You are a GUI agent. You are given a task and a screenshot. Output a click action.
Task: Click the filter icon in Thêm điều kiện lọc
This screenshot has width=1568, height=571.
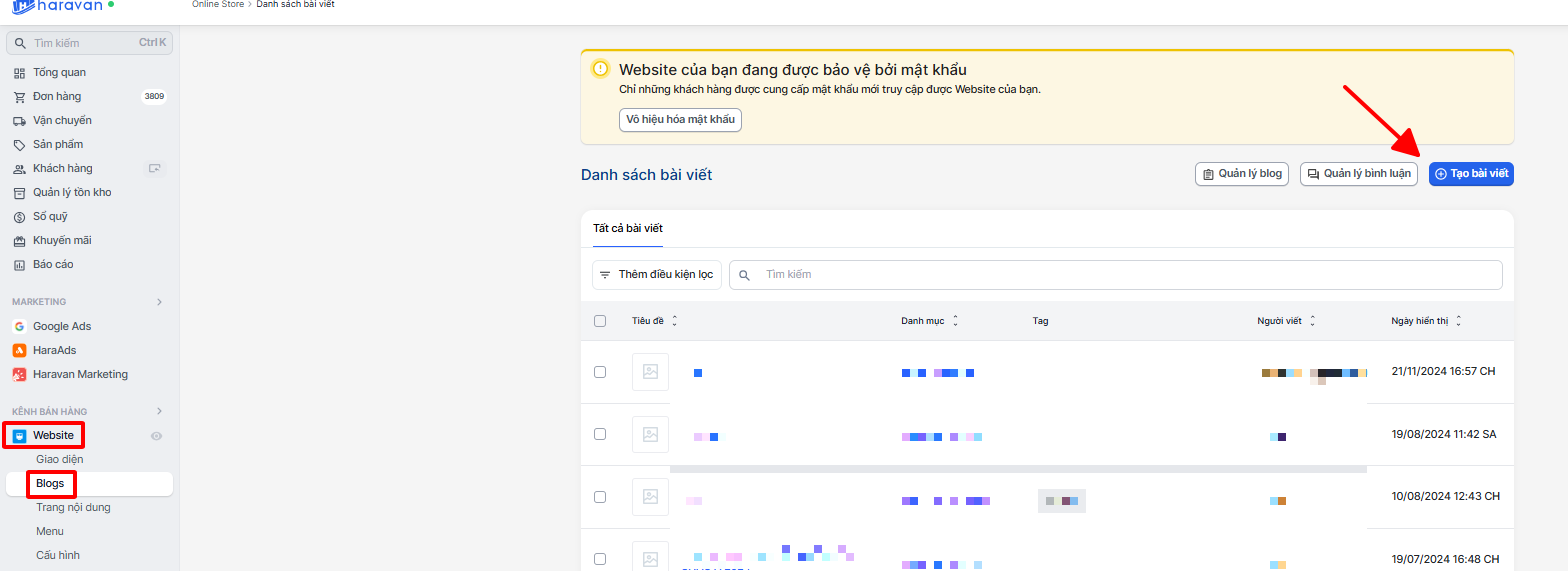click(605, 275)
